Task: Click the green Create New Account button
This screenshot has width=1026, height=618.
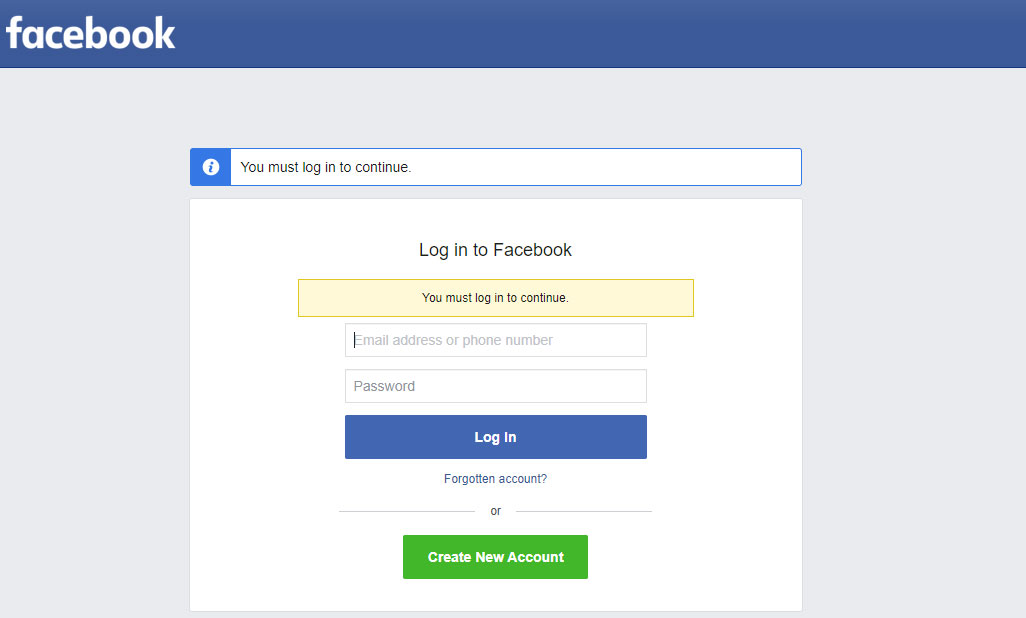Action: click(495, 557)
